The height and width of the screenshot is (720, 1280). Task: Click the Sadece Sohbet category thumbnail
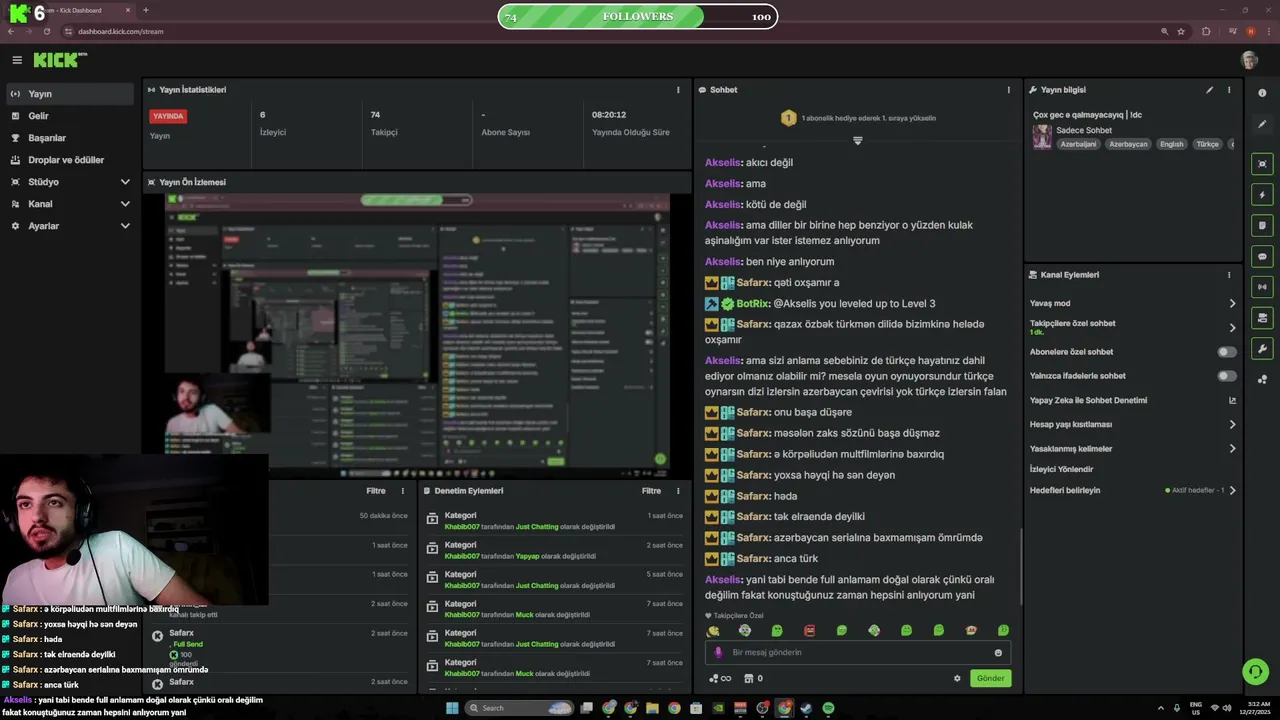pyautogui.click(x=1042, y=137)
